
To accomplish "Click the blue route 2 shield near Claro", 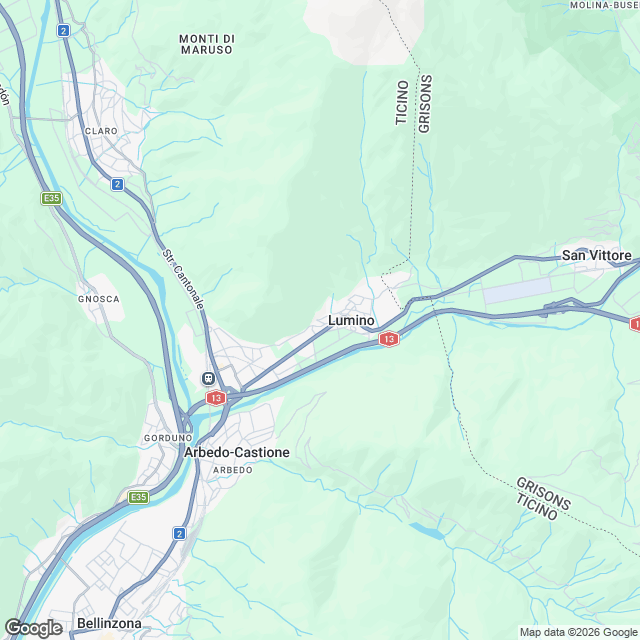I will [x=117, y=184].
